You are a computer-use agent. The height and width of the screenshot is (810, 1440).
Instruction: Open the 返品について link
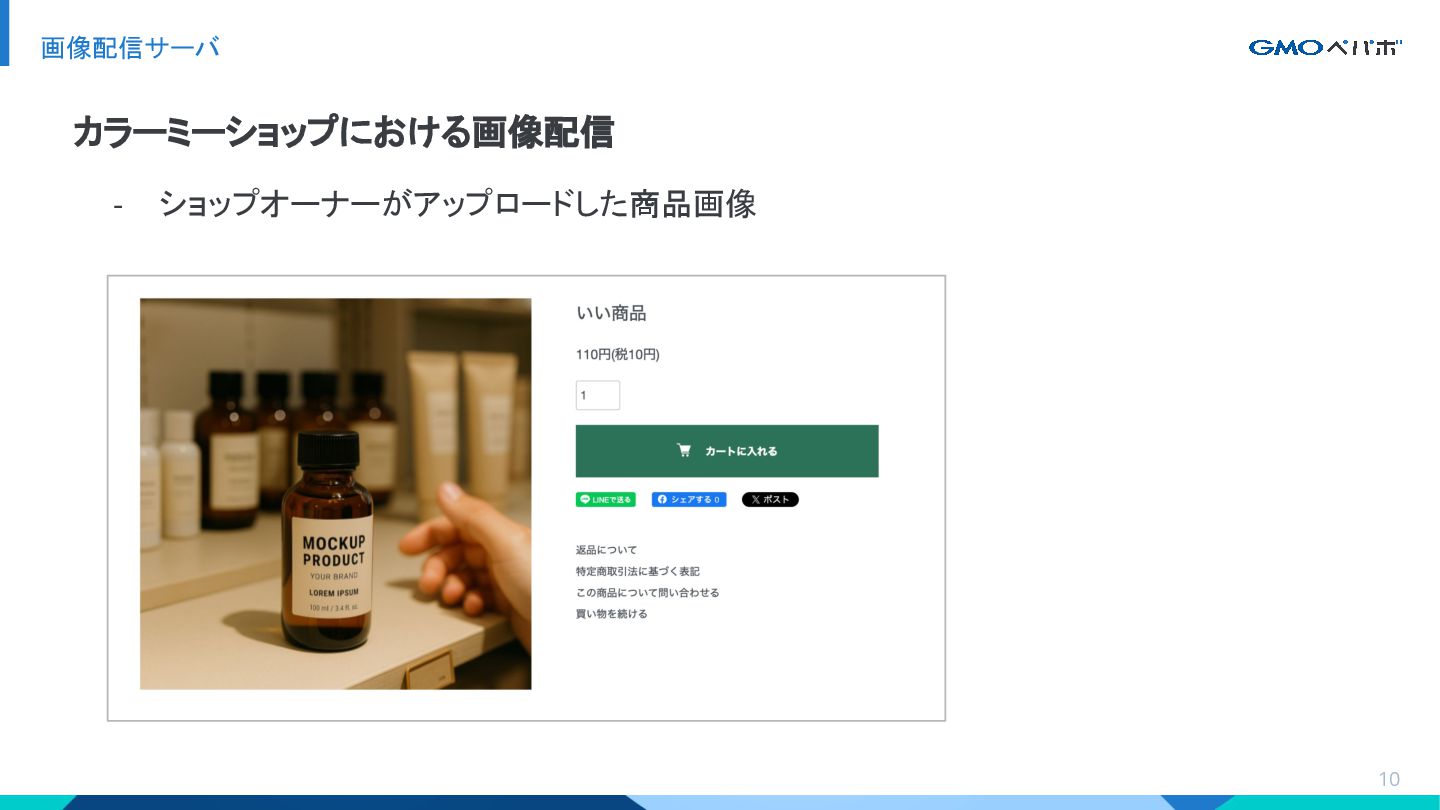[x=606, y=550]
